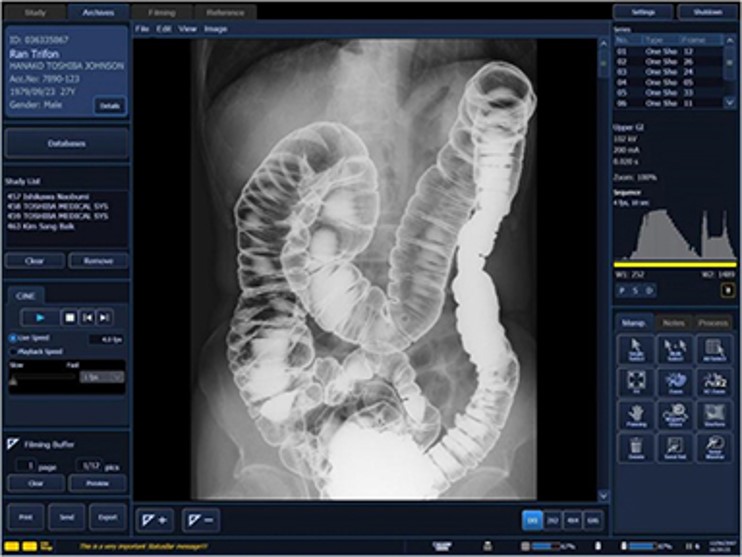Select the Playback Speed radio button
Image resolution: width=742 pixels, height=557 pixels.
(12, 352)
